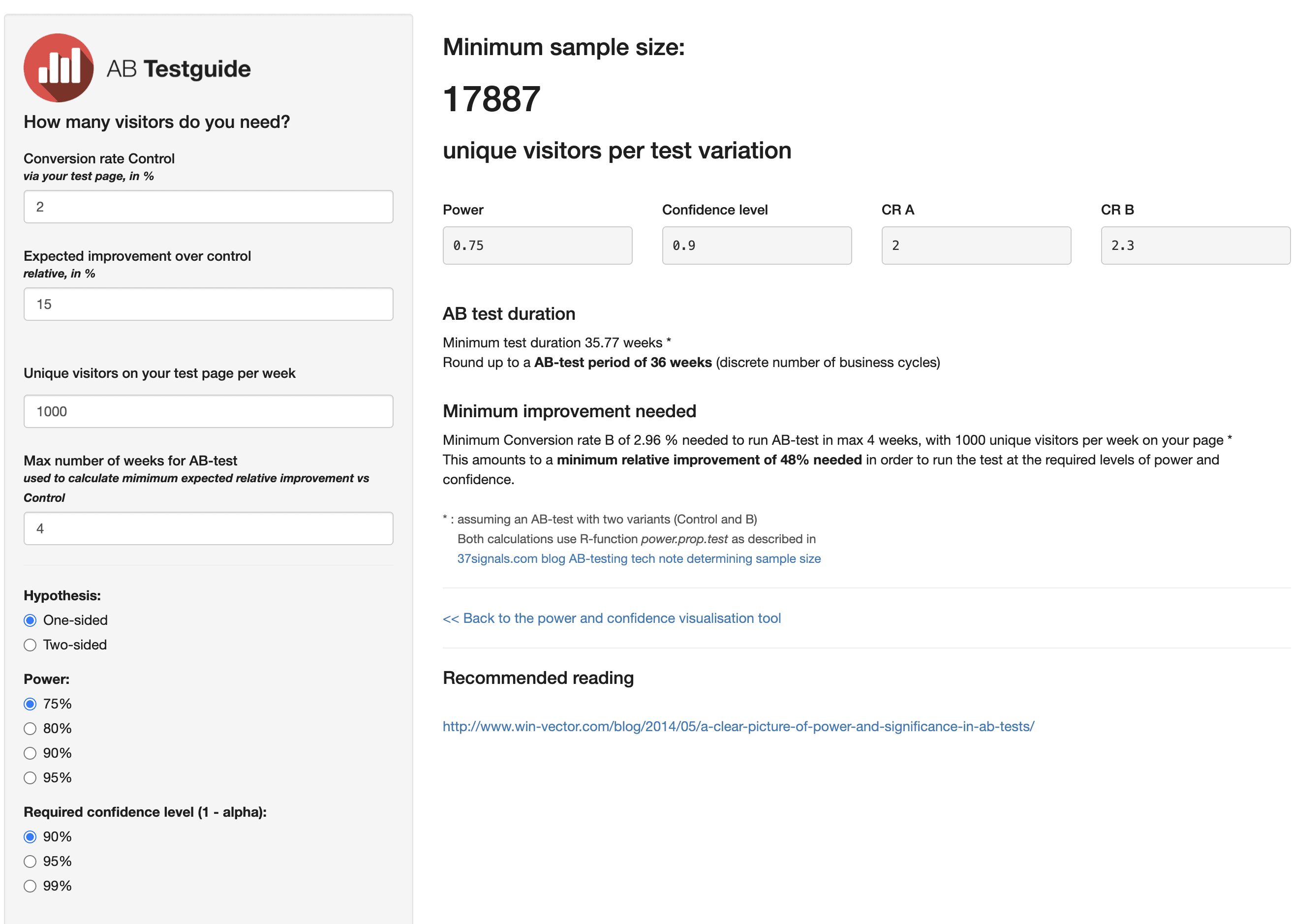Click the Confidence level output box
Image resolution: width=1292 pixels, height=924 pixels.
click(756, 245)
